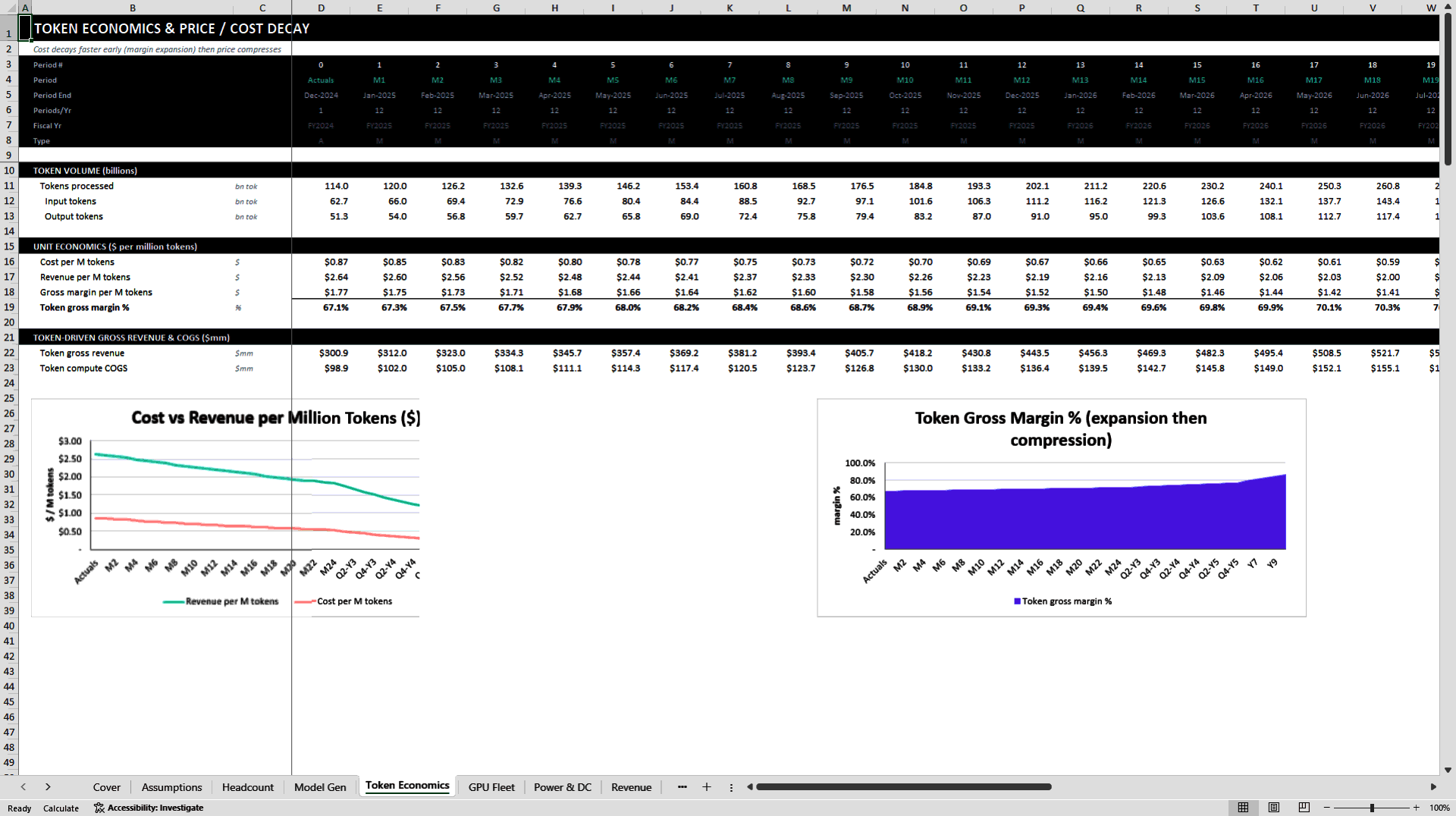
Task: Select the Token Economics sheet tab
Action: point(407,786)
